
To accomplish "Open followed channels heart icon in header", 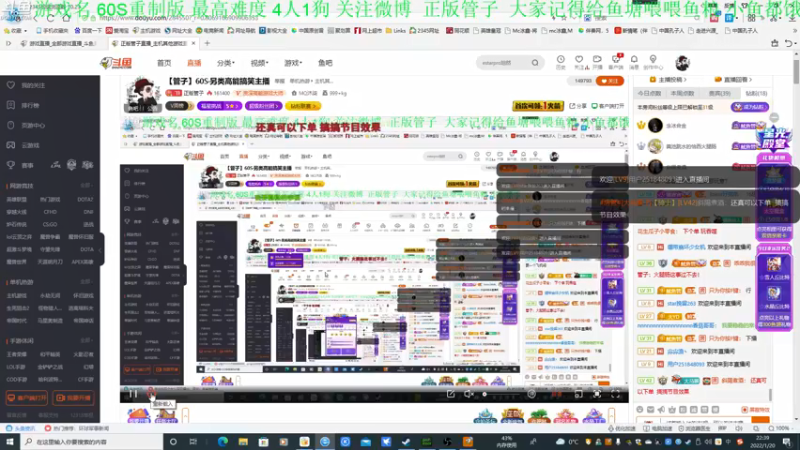I will point(579,62).
